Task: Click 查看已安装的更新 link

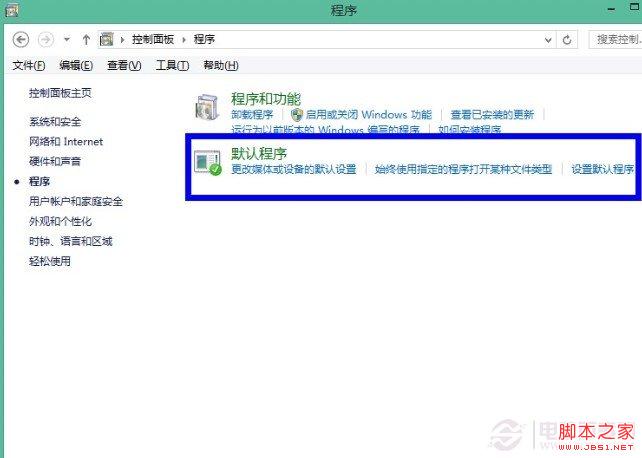Action: tap(492, 114)
